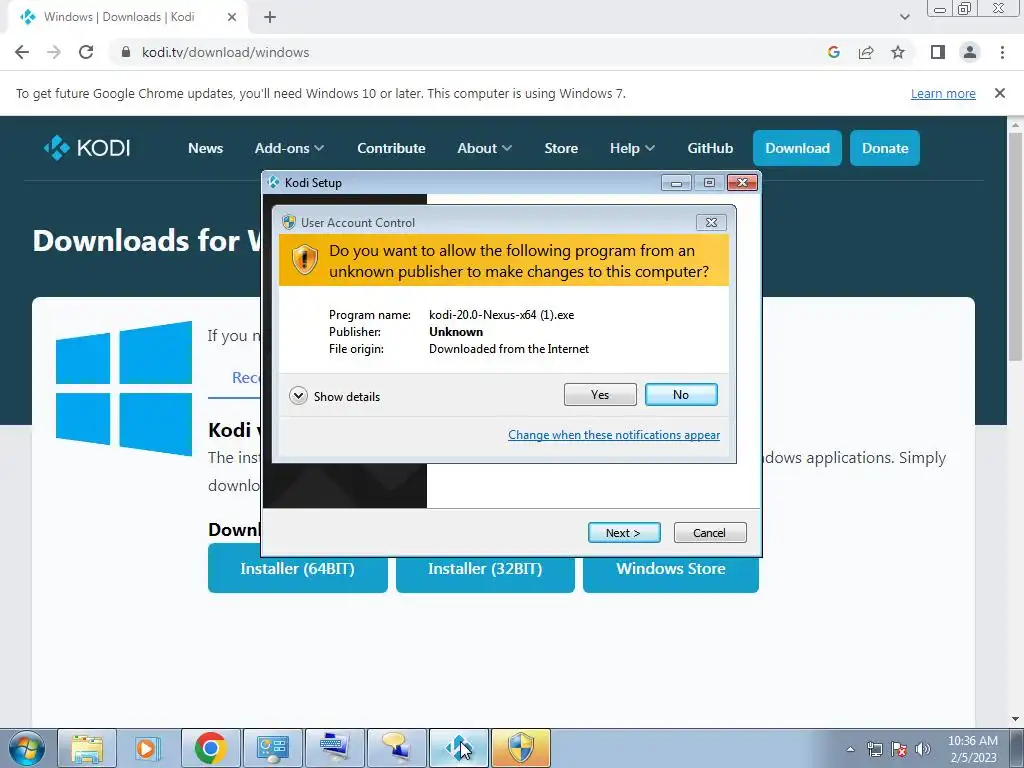This screenshot has height=768, width=1024.
Task: Click the share page icon
Action: pos(866,52)
